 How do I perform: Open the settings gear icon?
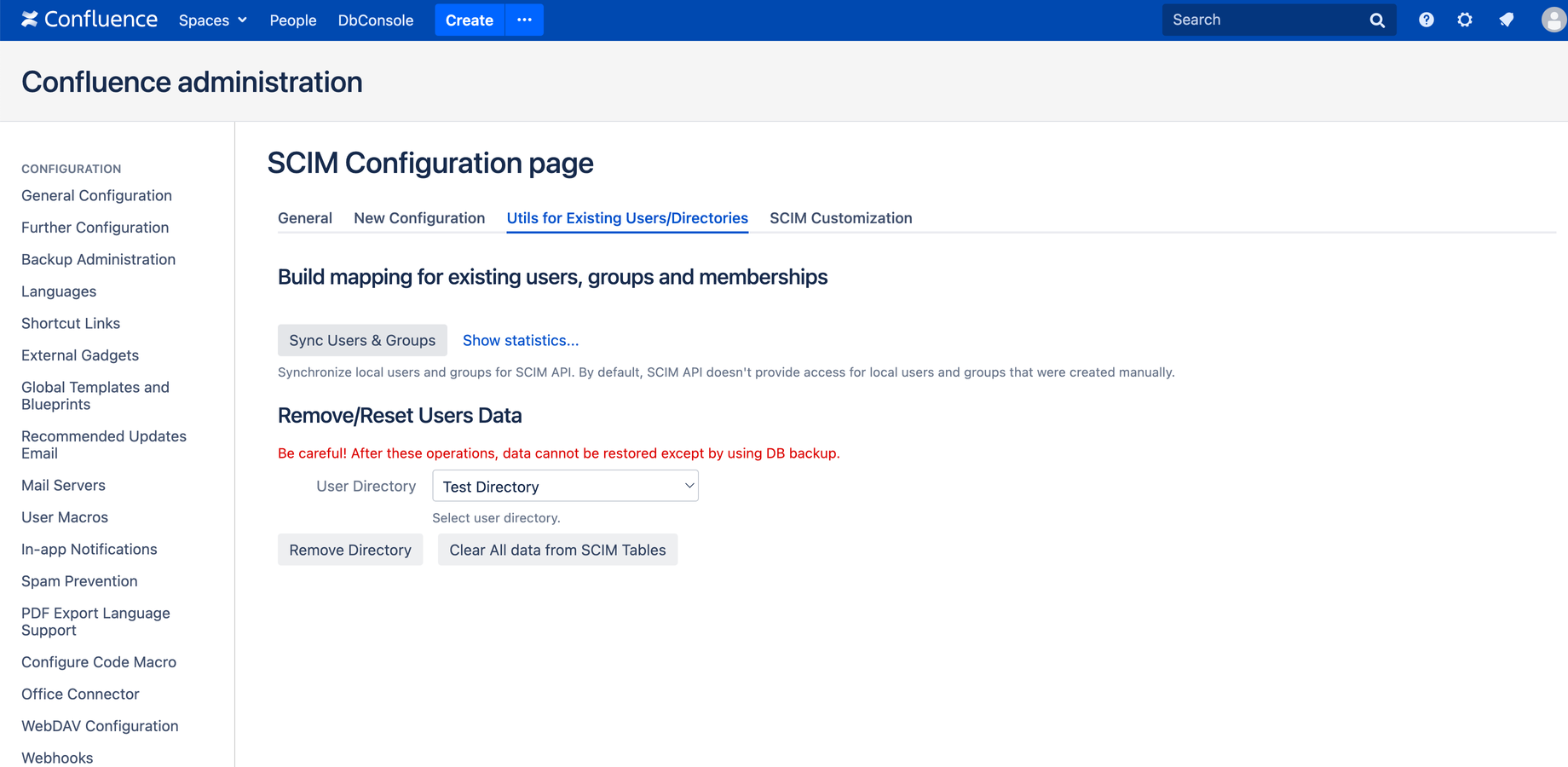click(x=1465, y=20)
